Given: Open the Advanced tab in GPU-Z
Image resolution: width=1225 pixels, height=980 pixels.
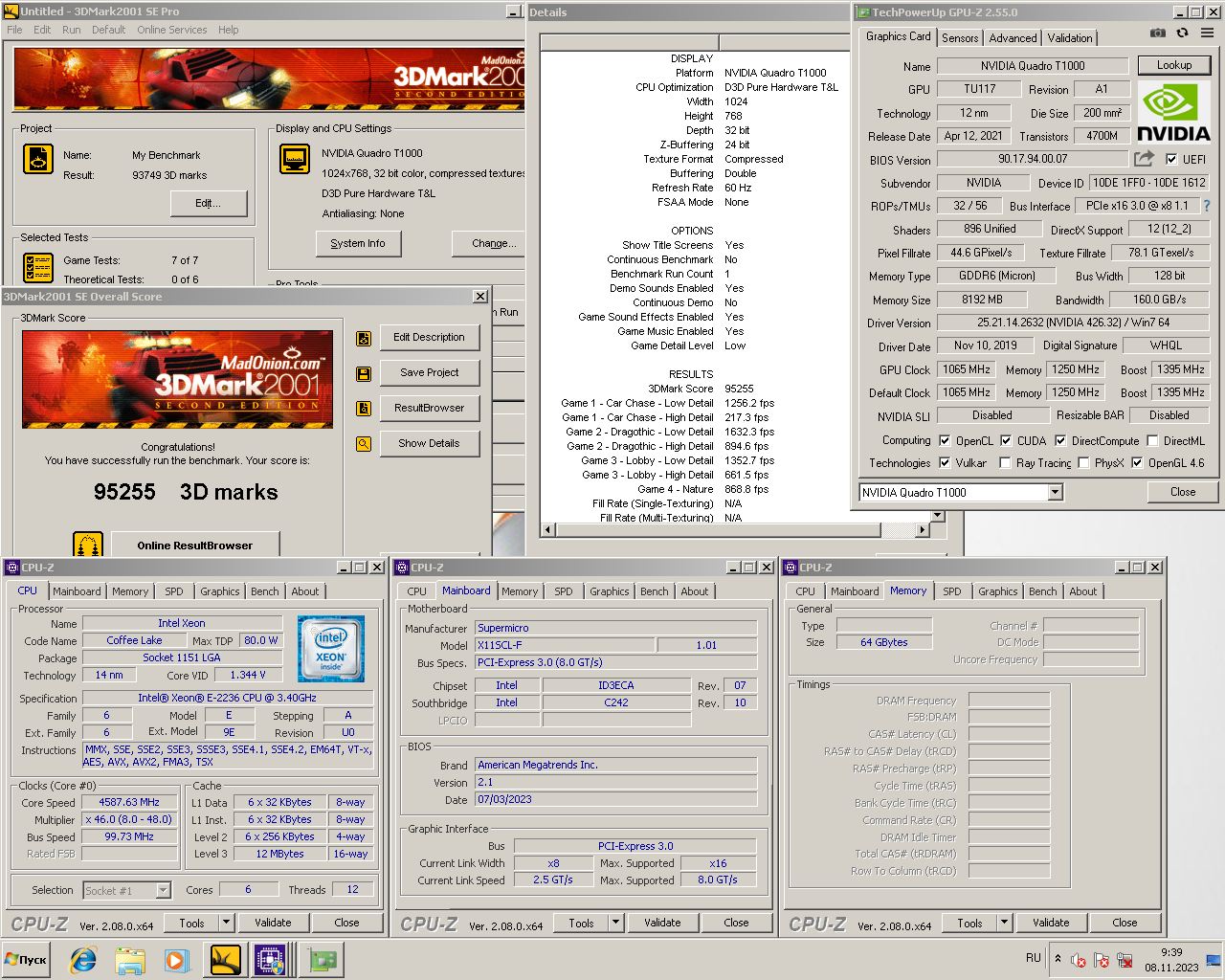Looking at the screenshot, I should (1013, 38).
